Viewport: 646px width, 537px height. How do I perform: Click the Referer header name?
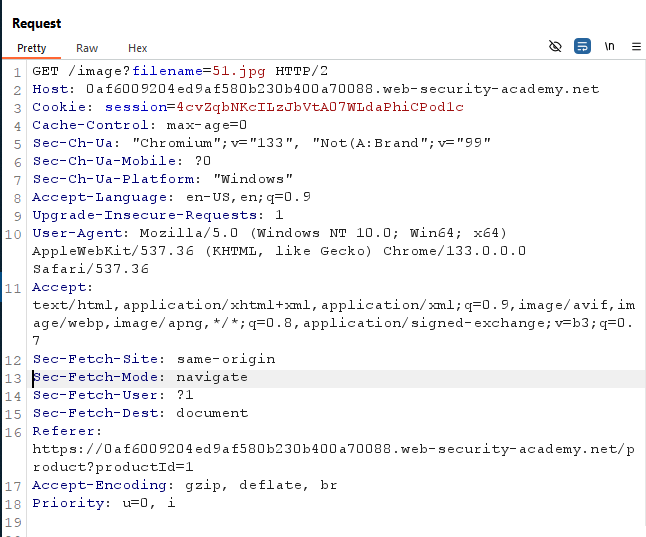point(64,431)
